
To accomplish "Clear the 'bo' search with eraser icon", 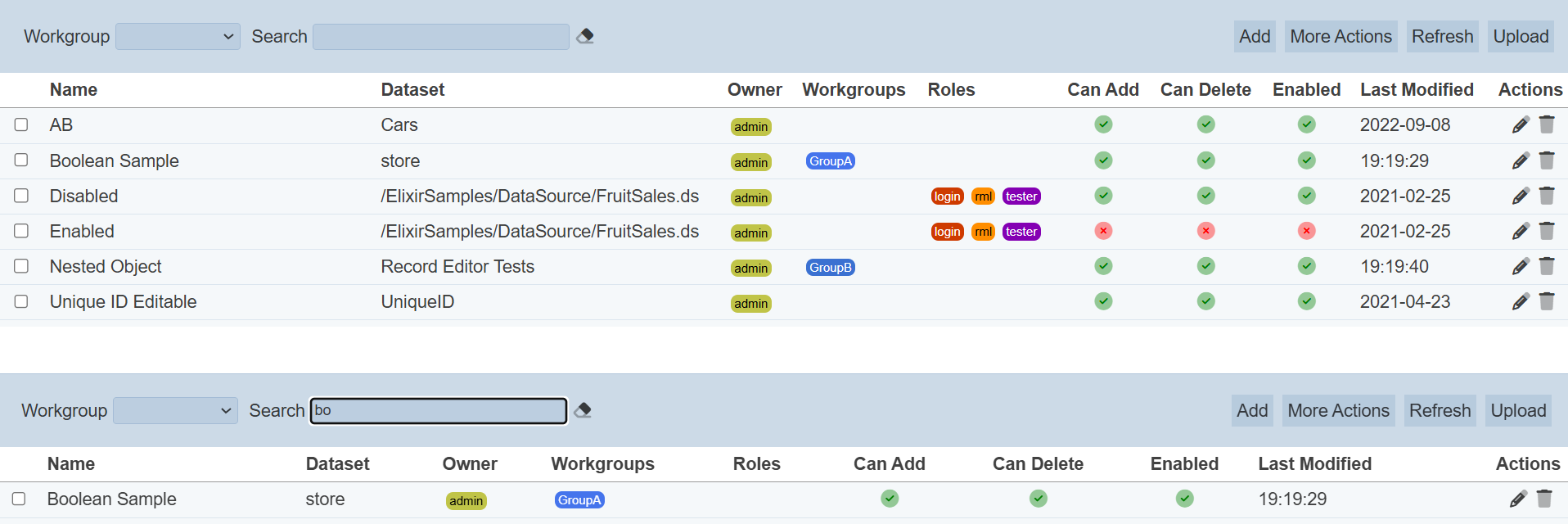I will 583,410.
